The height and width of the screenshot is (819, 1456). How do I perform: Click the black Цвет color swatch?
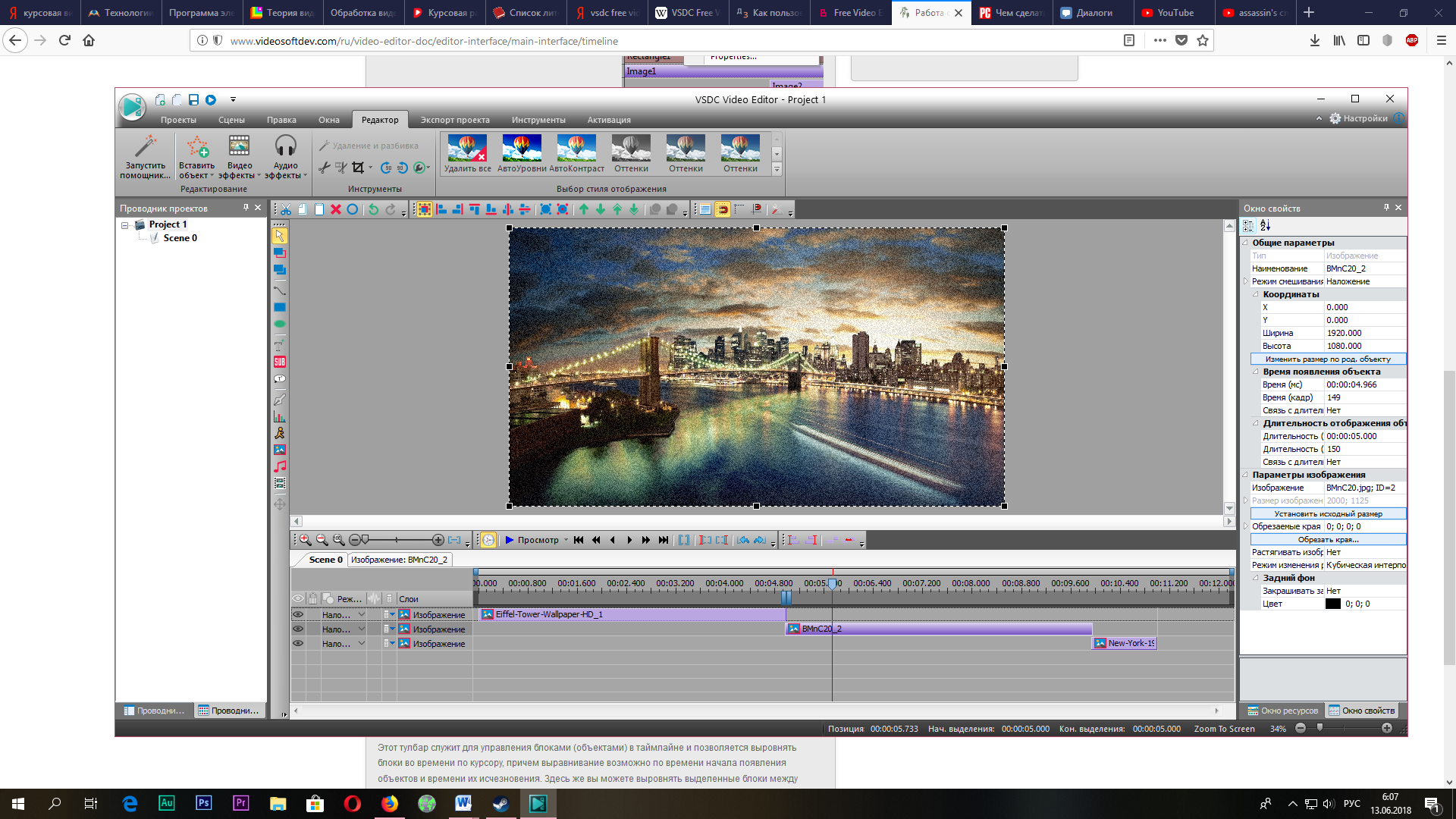coord(1333,604)
